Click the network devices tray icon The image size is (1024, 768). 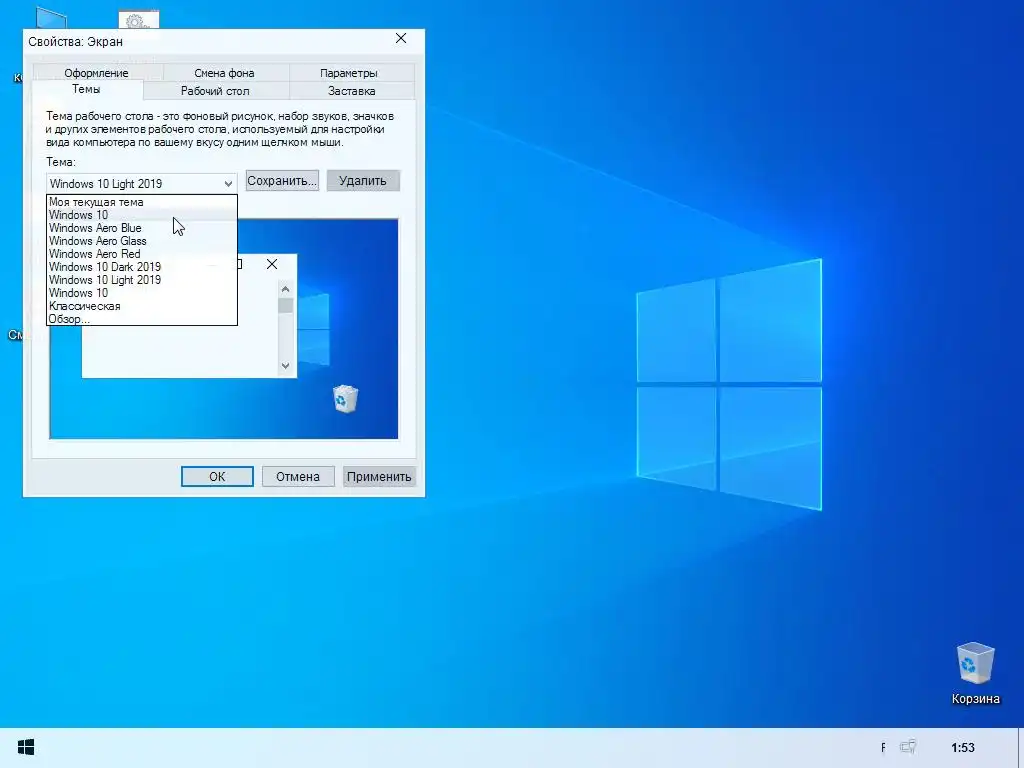[908, 747]
